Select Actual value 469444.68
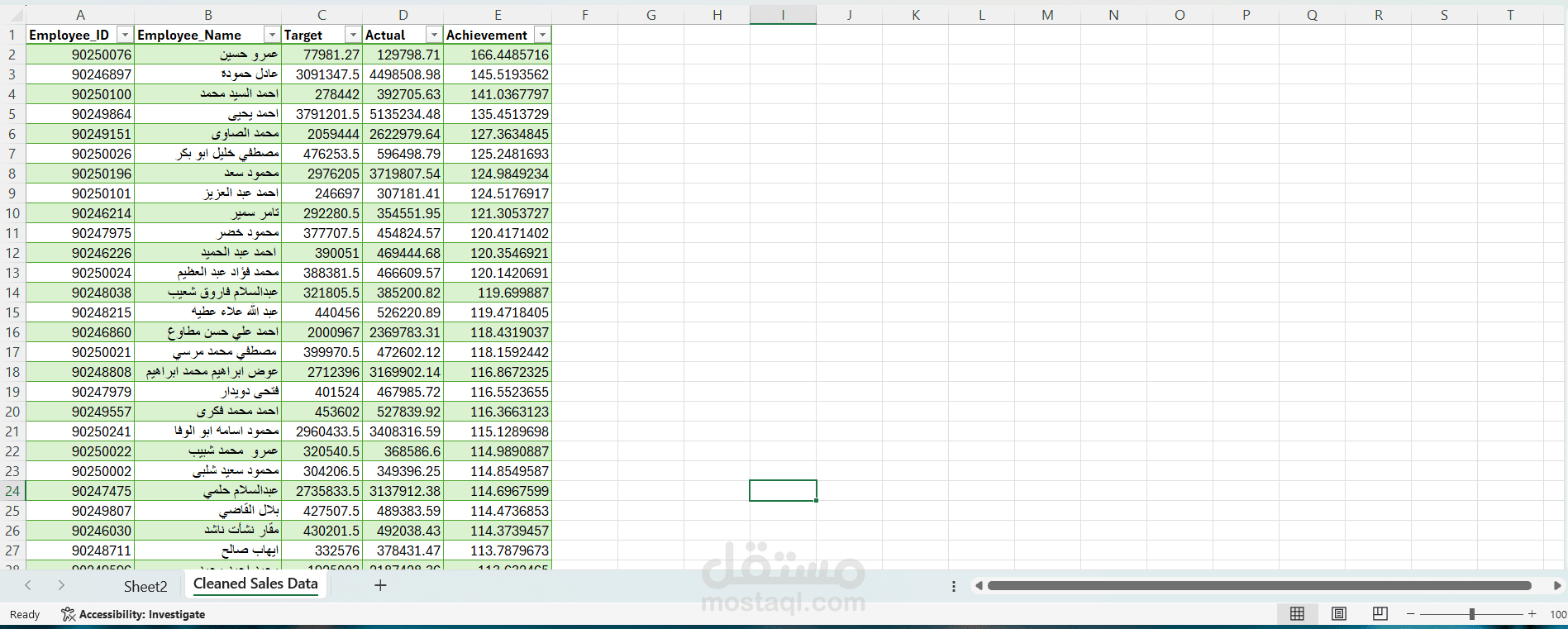This screenshot has height=629, width=1568. tap(403, 253)
